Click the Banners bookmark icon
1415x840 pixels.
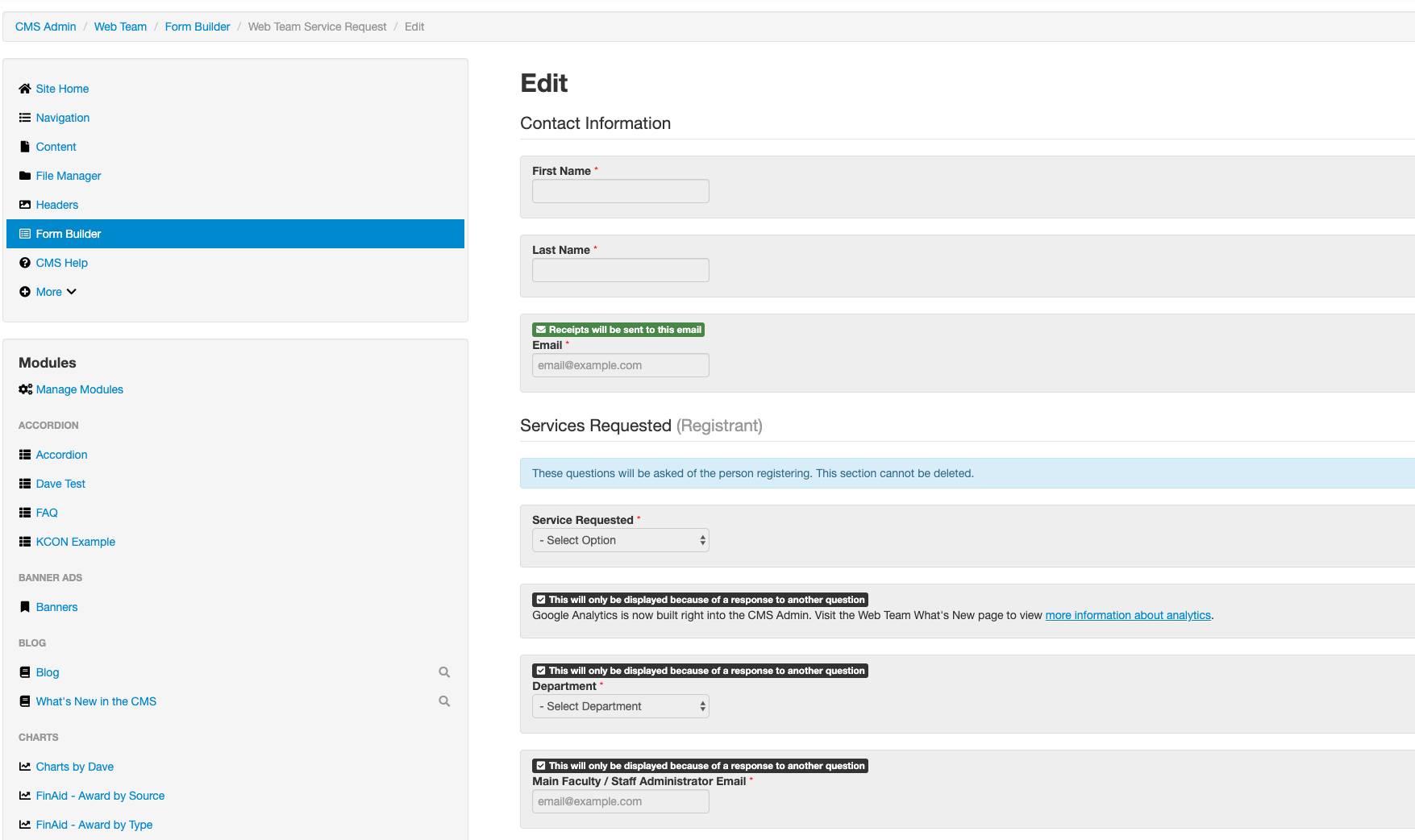(x=25, y=607)
